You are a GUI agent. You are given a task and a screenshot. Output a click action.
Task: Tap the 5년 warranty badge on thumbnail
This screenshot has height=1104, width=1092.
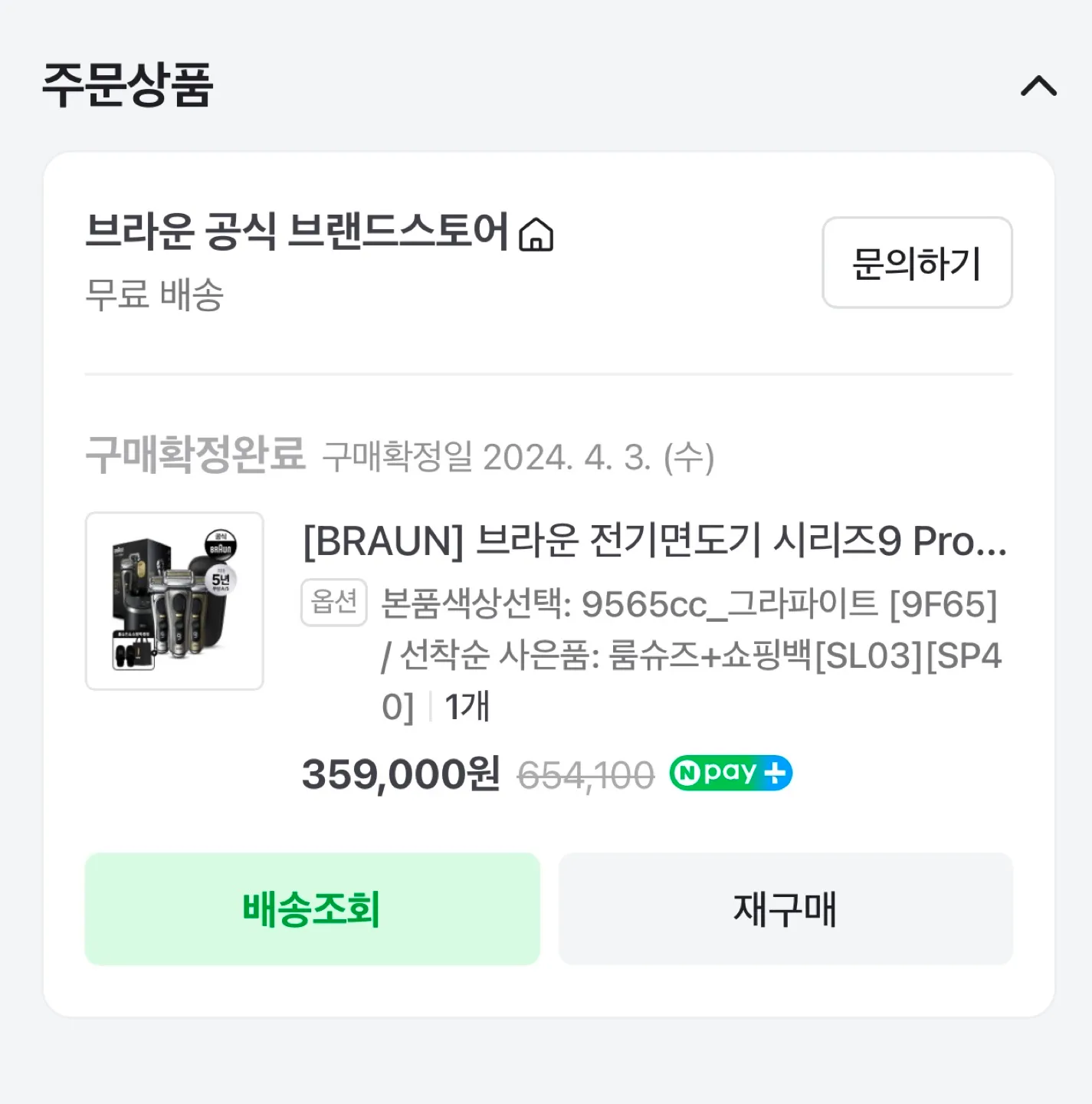[221, 580]
